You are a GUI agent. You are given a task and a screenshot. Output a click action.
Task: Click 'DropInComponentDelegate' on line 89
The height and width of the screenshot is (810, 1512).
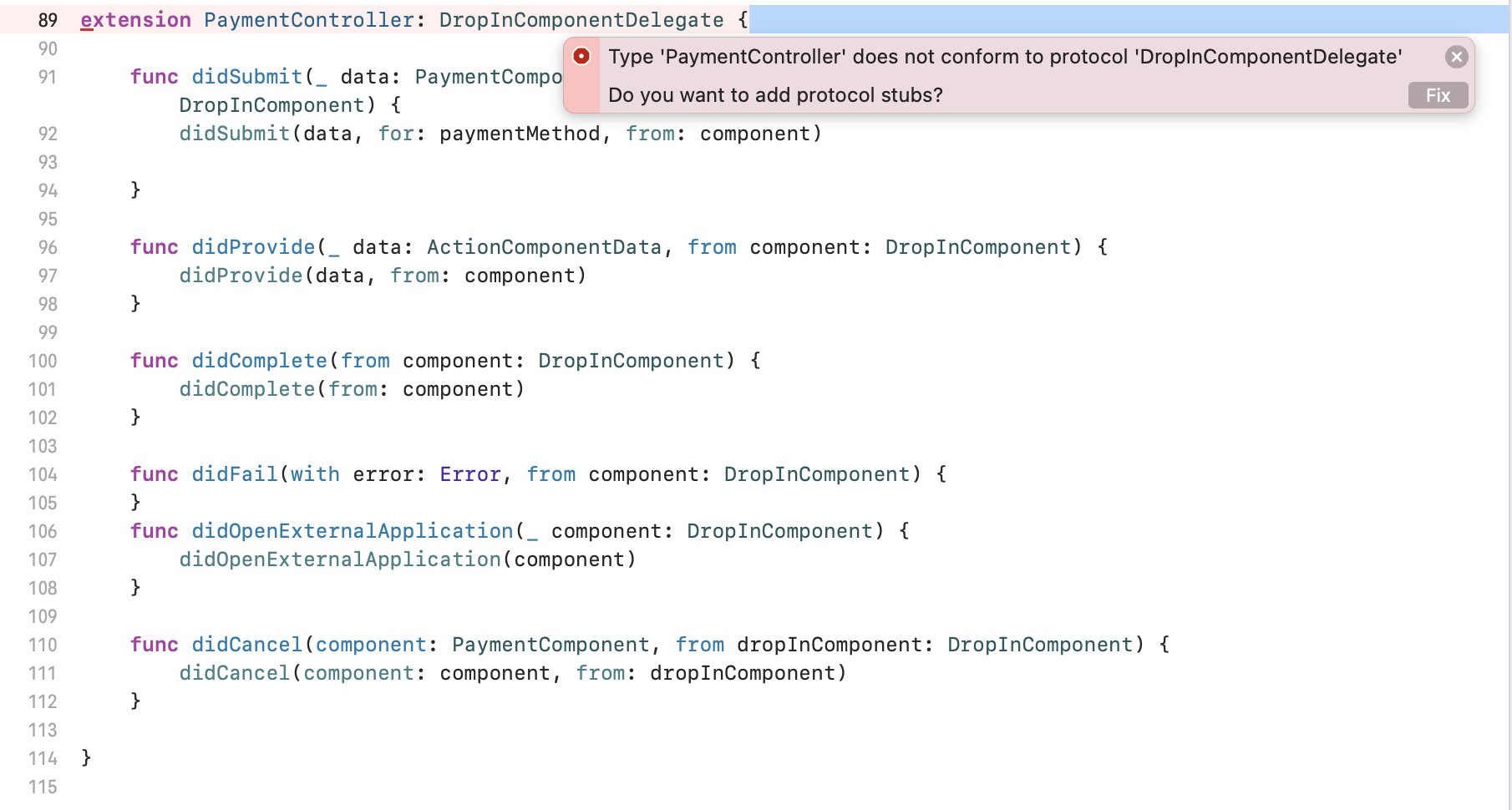point(581,20)
